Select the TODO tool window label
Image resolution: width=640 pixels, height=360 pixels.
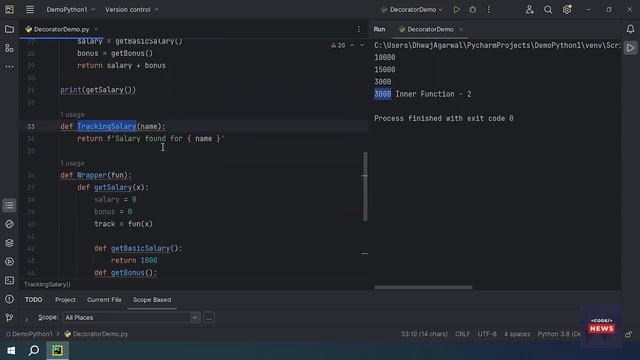(x=33, y=300)
